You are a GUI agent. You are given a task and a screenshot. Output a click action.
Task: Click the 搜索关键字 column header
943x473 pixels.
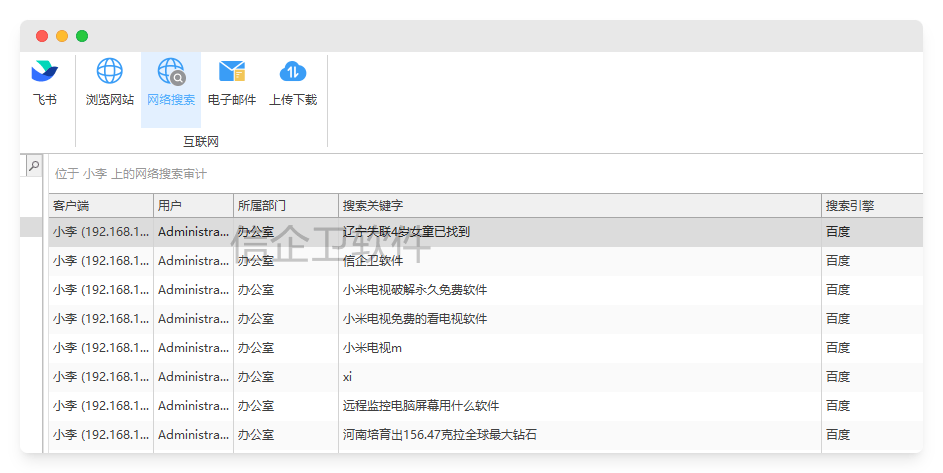click(580, 206)
